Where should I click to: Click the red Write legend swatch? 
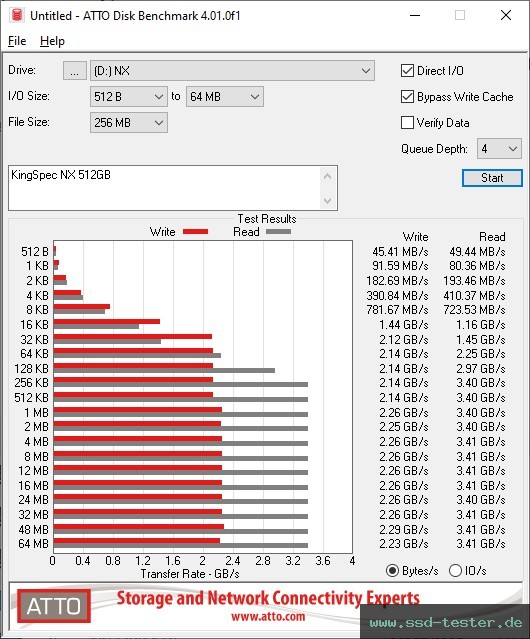[196, 232]
